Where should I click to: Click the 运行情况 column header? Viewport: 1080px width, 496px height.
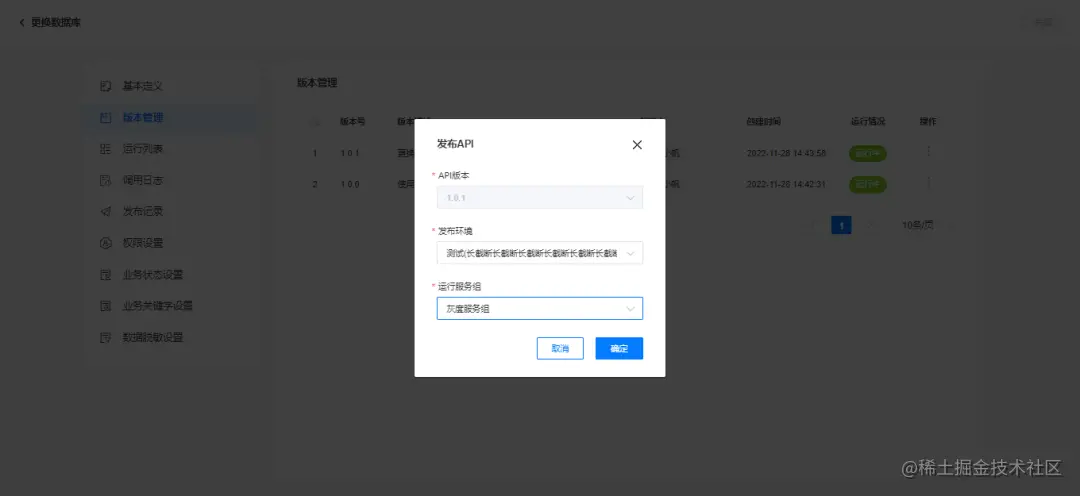click(868, 121)
